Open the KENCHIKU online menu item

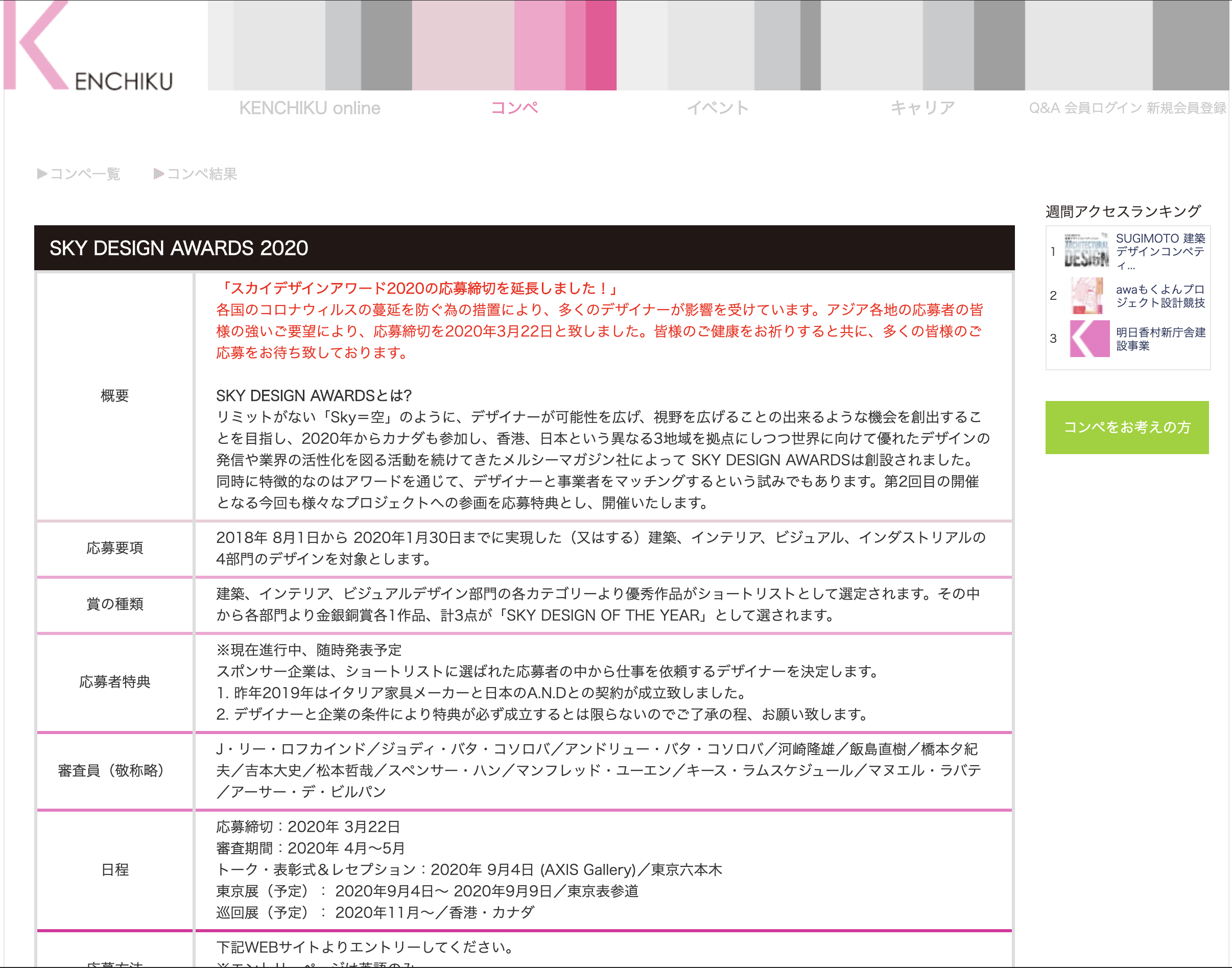[310, 108]
